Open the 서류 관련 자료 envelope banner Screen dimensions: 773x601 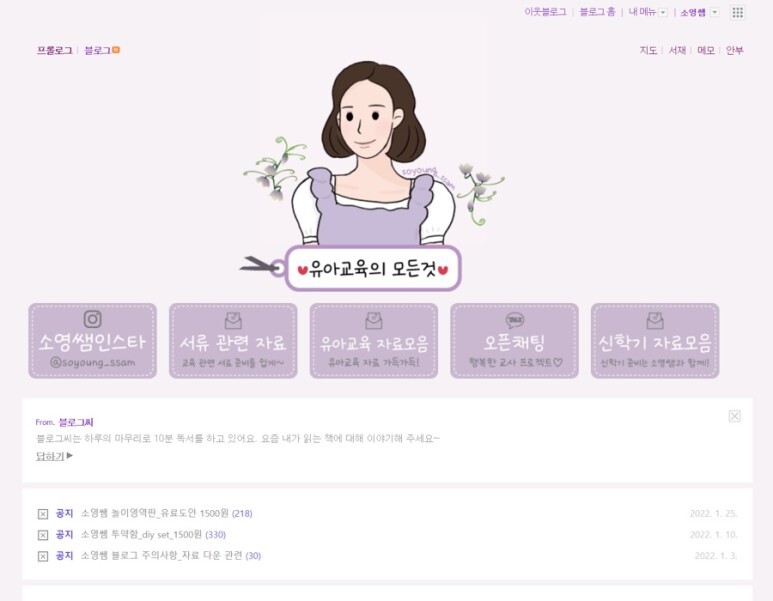(233, 341)
